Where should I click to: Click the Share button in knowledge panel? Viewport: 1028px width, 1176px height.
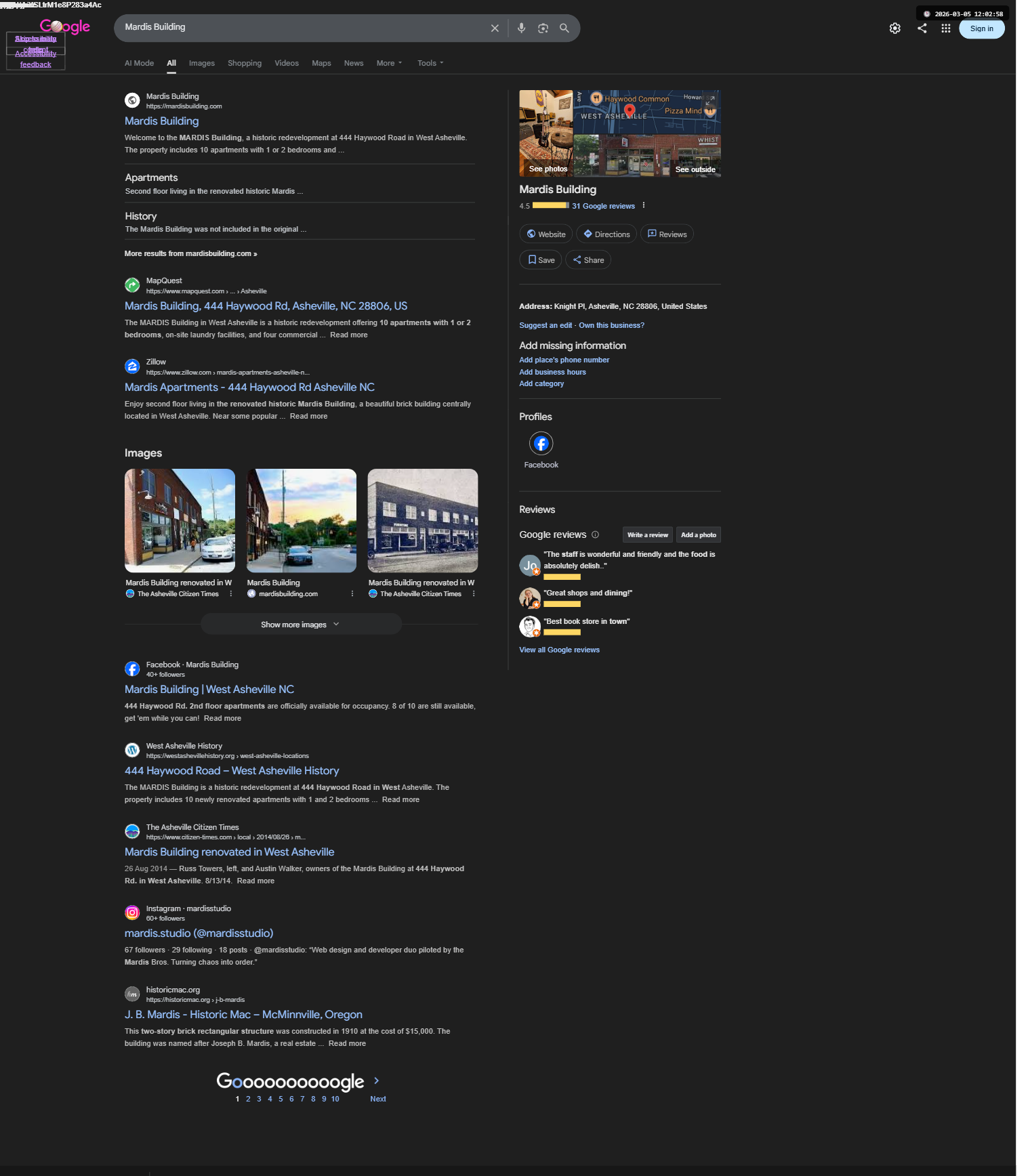coord(588,260)
